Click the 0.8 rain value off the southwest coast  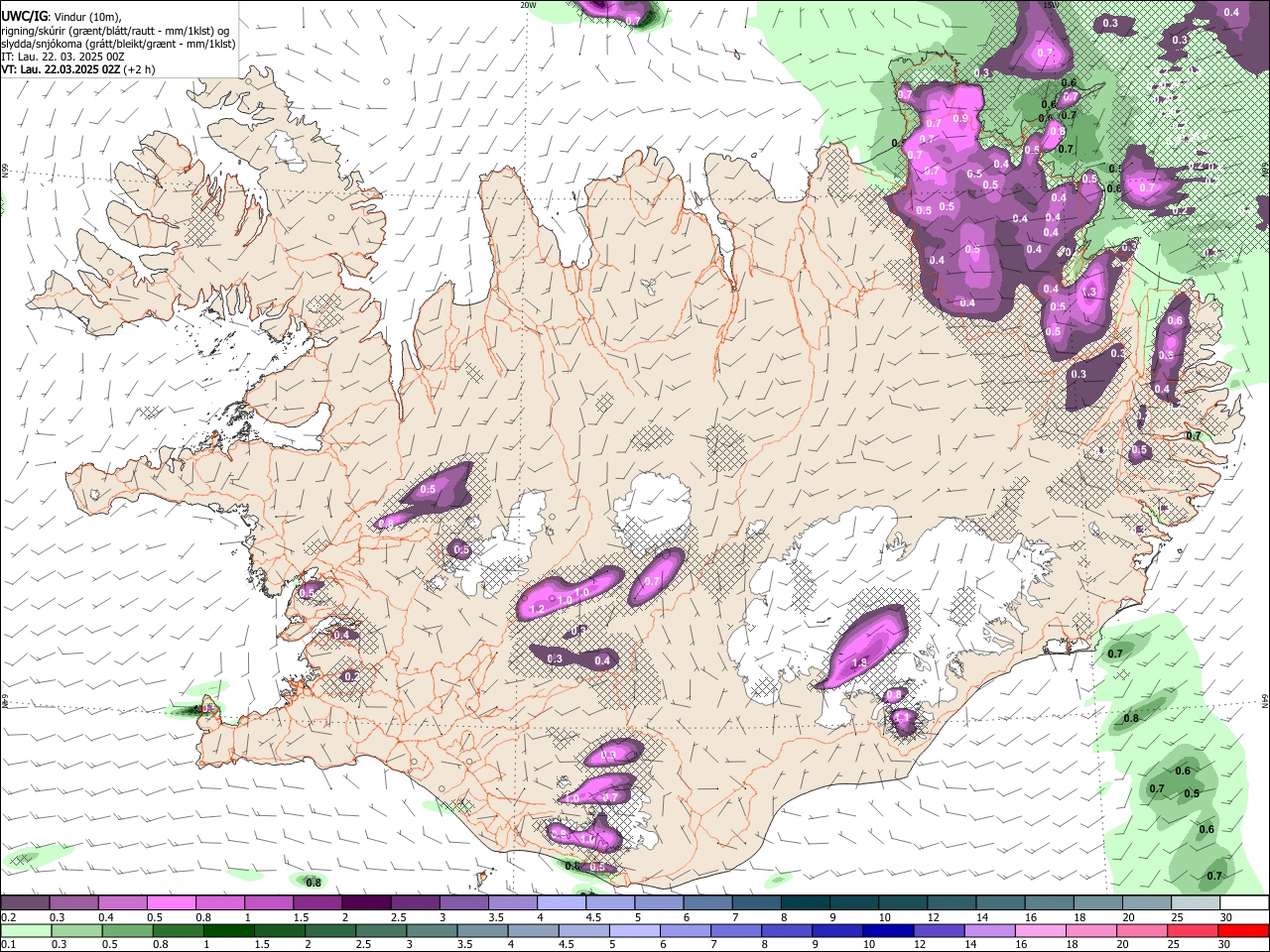tap(314, 883)
